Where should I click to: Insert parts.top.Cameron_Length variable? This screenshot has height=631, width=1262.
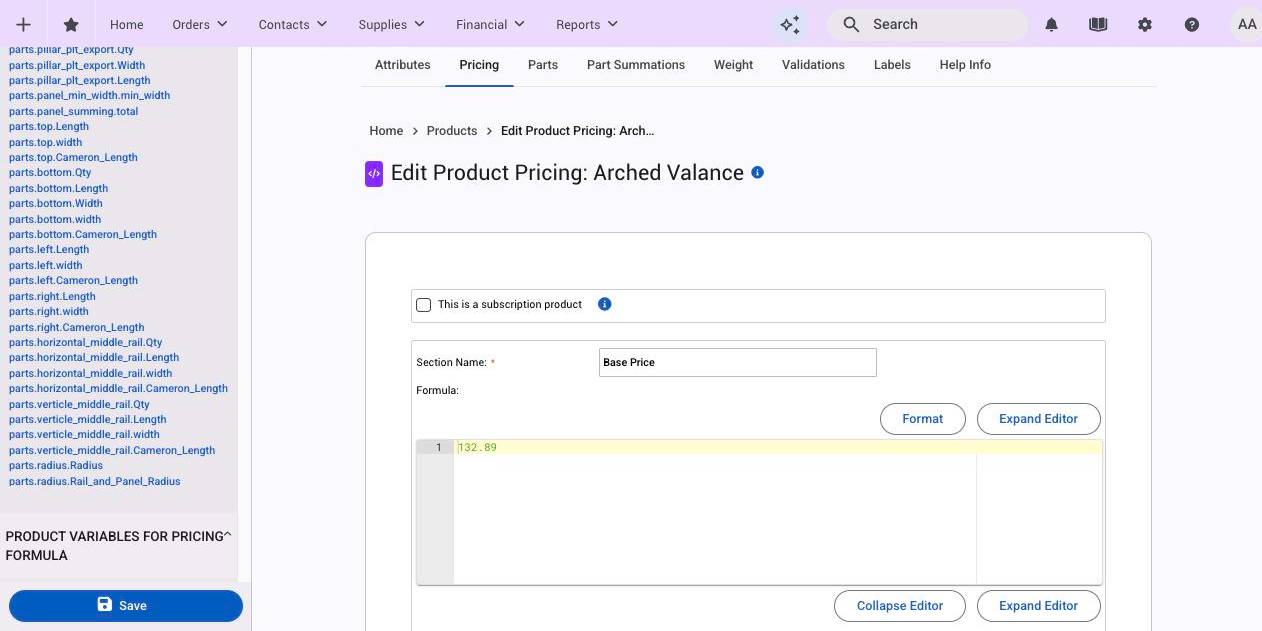tap(74, 158)
